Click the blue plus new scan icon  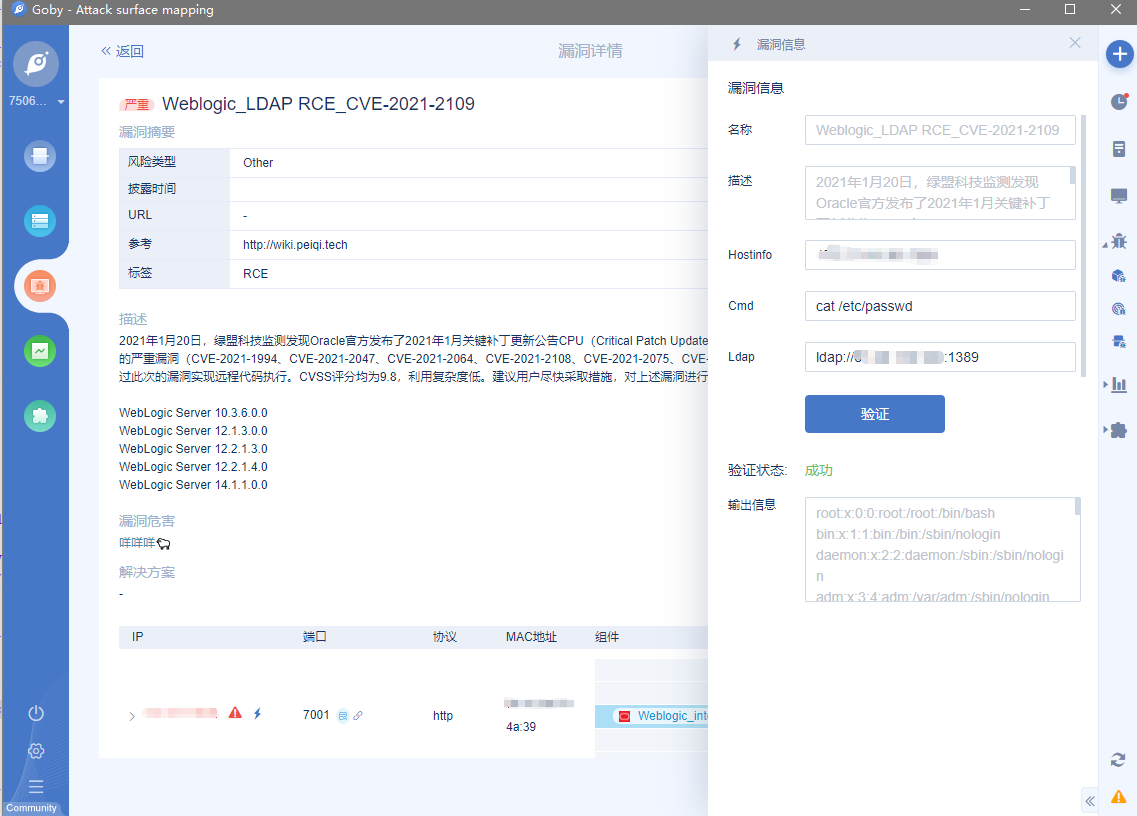coord(1119,54)
